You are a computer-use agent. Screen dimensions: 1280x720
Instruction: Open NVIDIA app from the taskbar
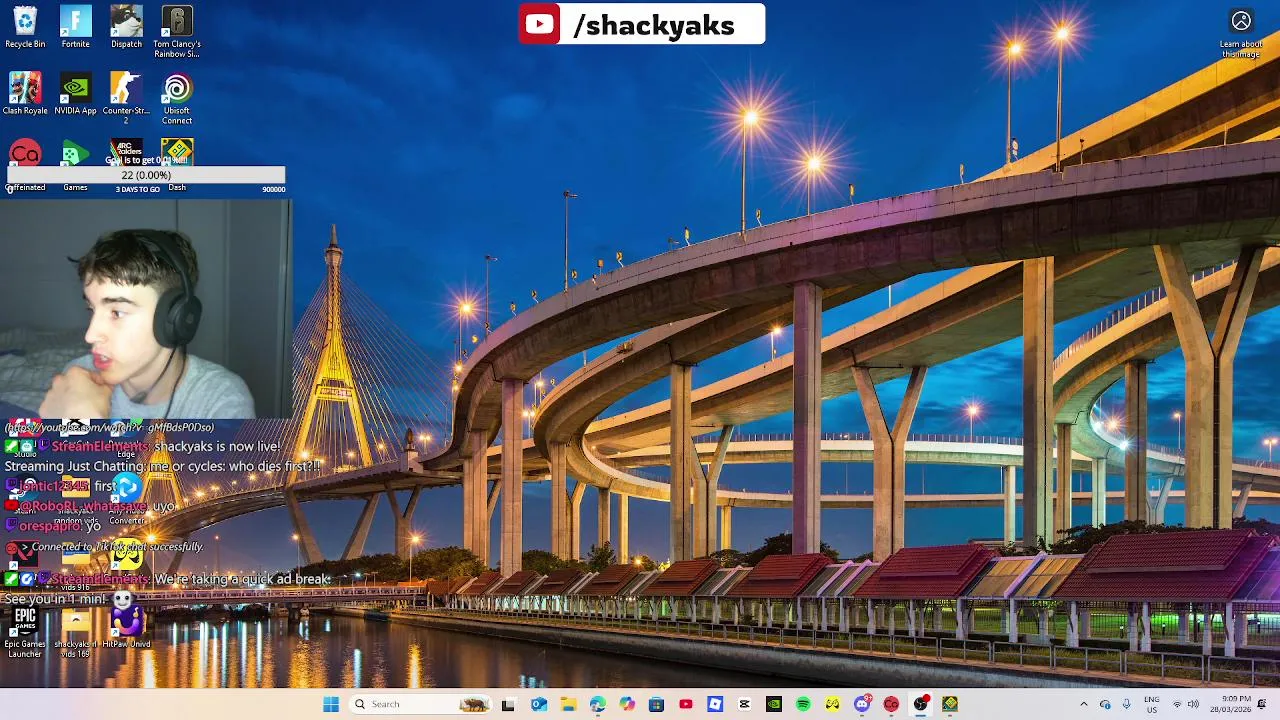[x=774, y=704]
